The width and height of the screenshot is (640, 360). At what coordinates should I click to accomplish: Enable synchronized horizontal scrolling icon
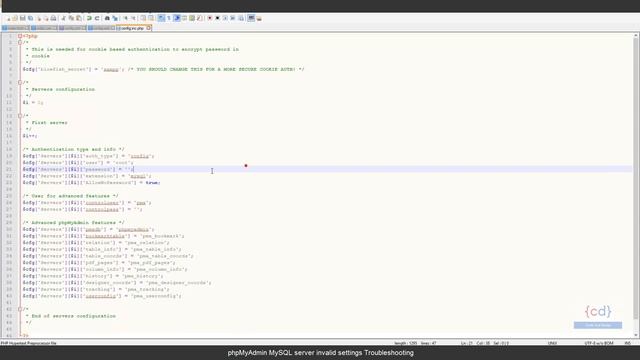click(151, 18)
